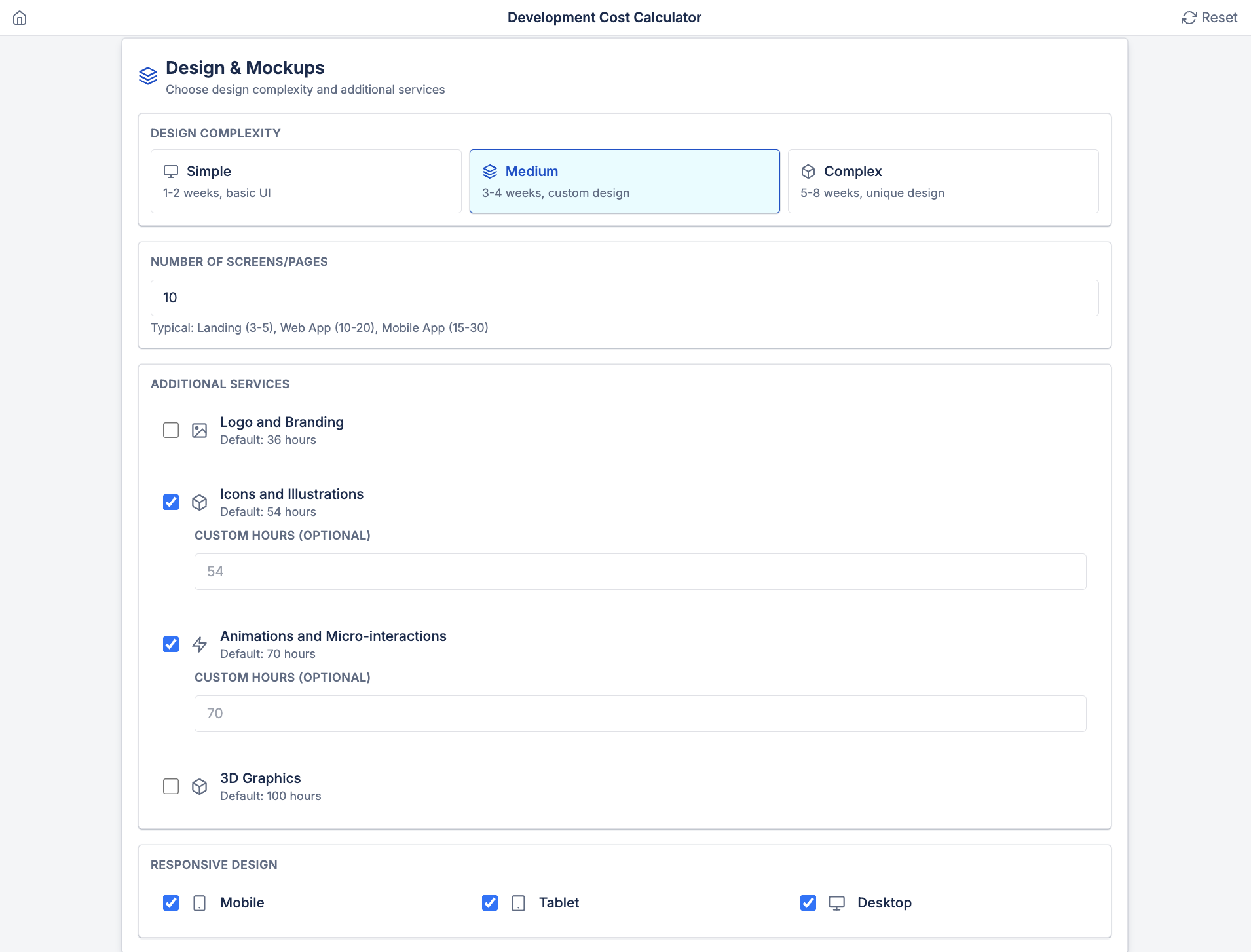Select the Medium complexity card
This screenshot has width=1251, height=952.
point(624,181)
